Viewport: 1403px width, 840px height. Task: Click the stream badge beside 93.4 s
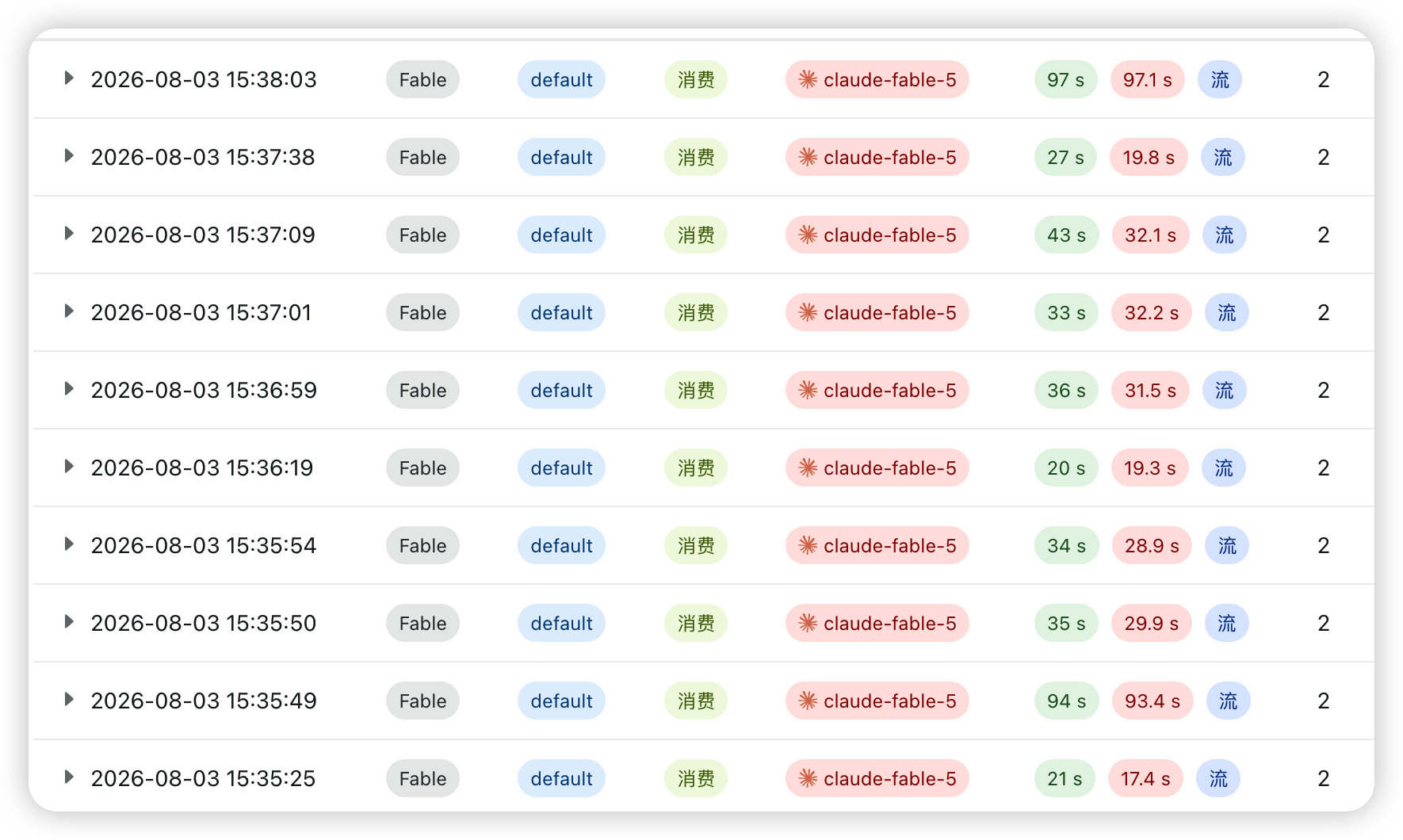(x=1228, y=701)
